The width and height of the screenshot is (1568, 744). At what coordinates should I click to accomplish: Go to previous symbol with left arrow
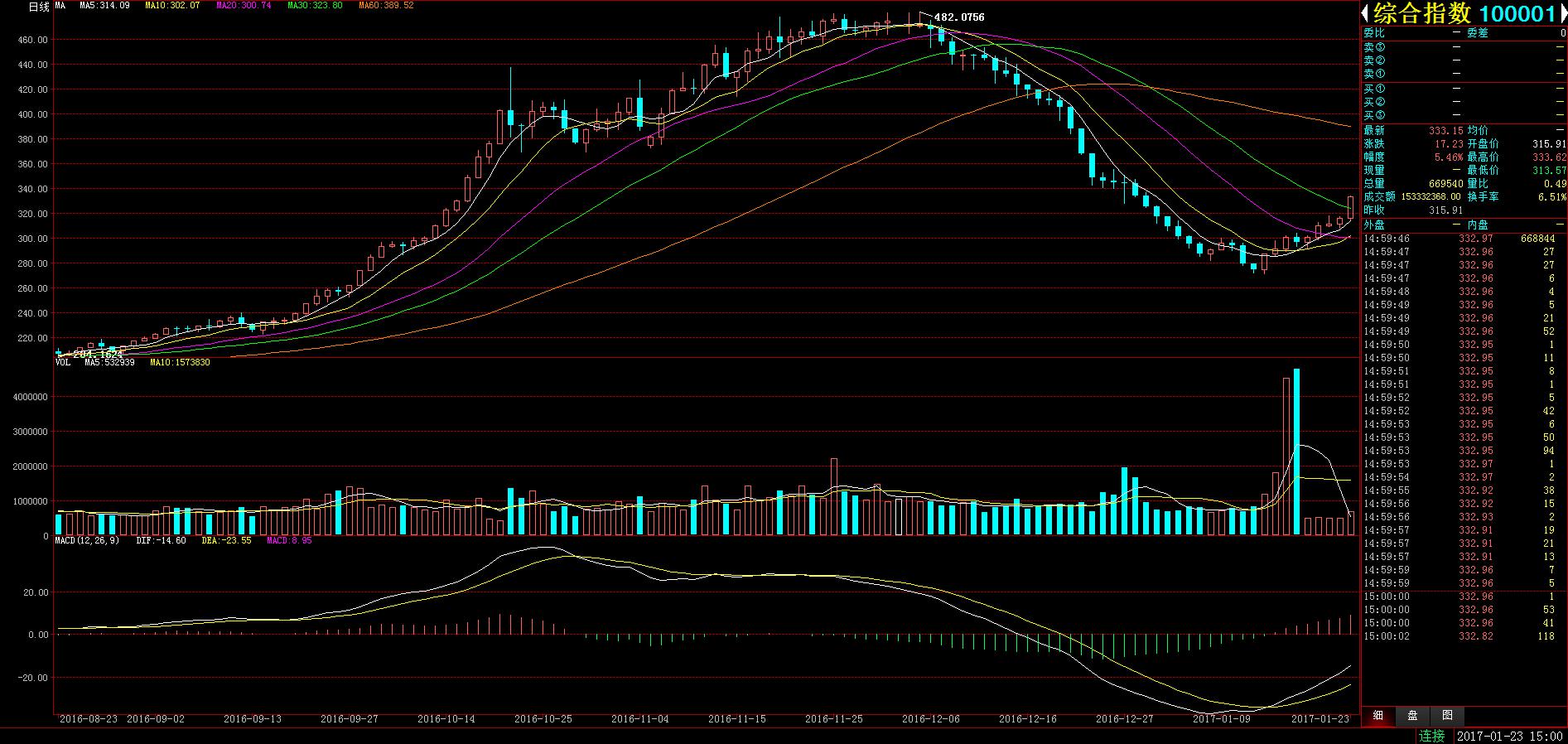pyautogui.click(x=1364, y=13)
